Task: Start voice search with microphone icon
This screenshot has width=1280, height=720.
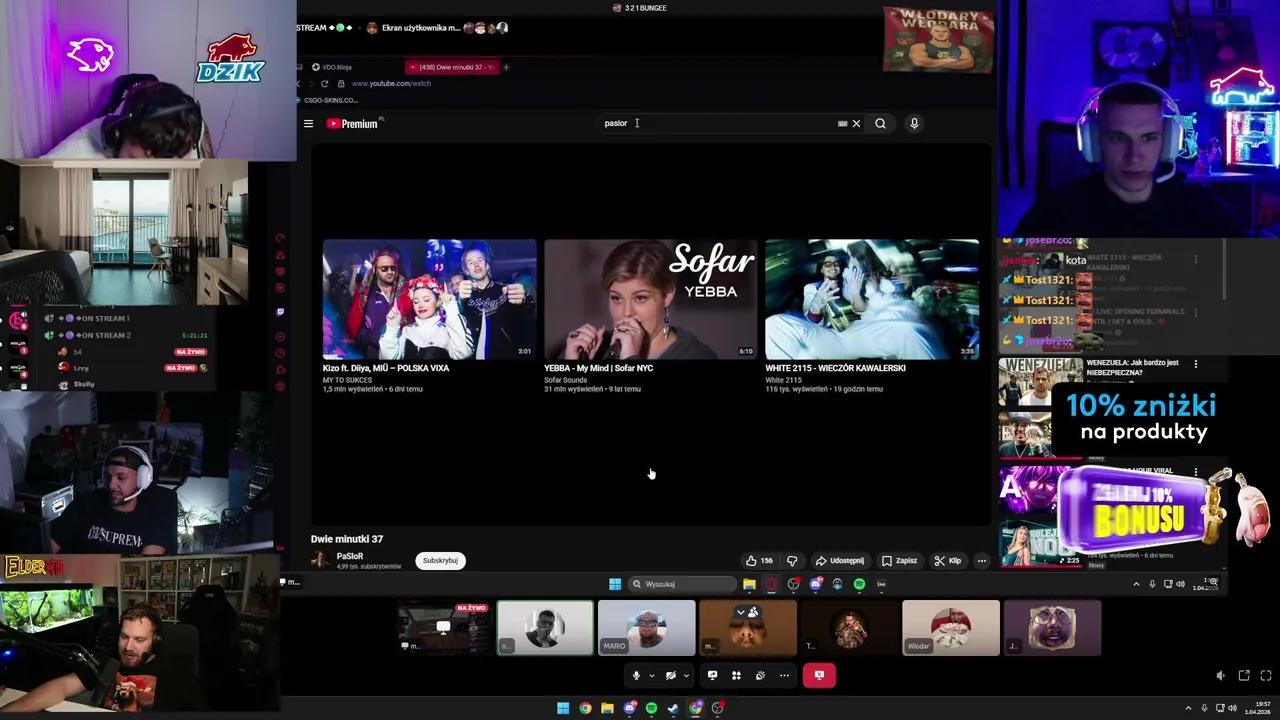Action: [914, 124]
